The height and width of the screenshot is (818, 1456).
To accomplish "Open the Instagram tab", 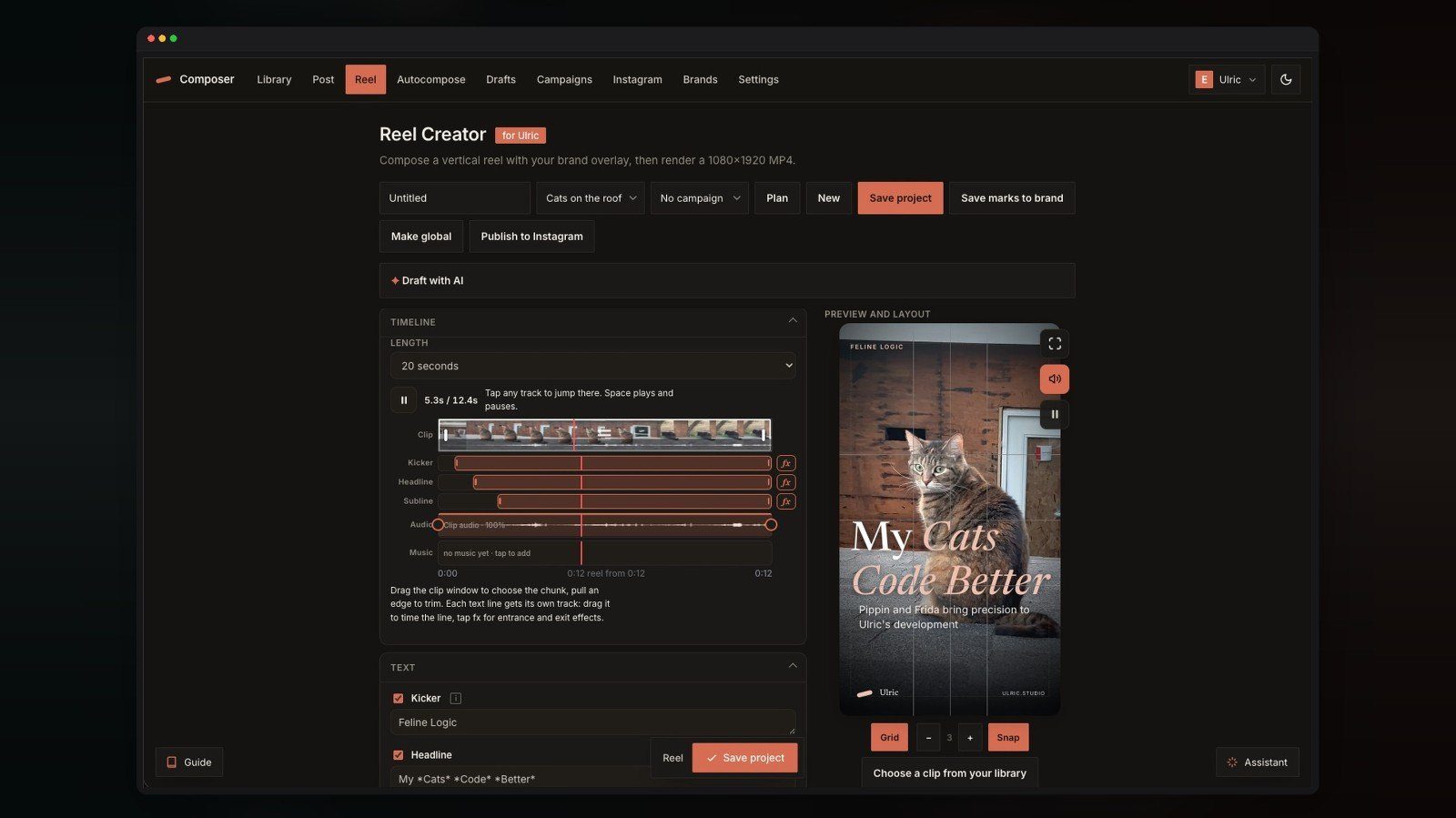I will pyautogui.click(x=638, y=80).
